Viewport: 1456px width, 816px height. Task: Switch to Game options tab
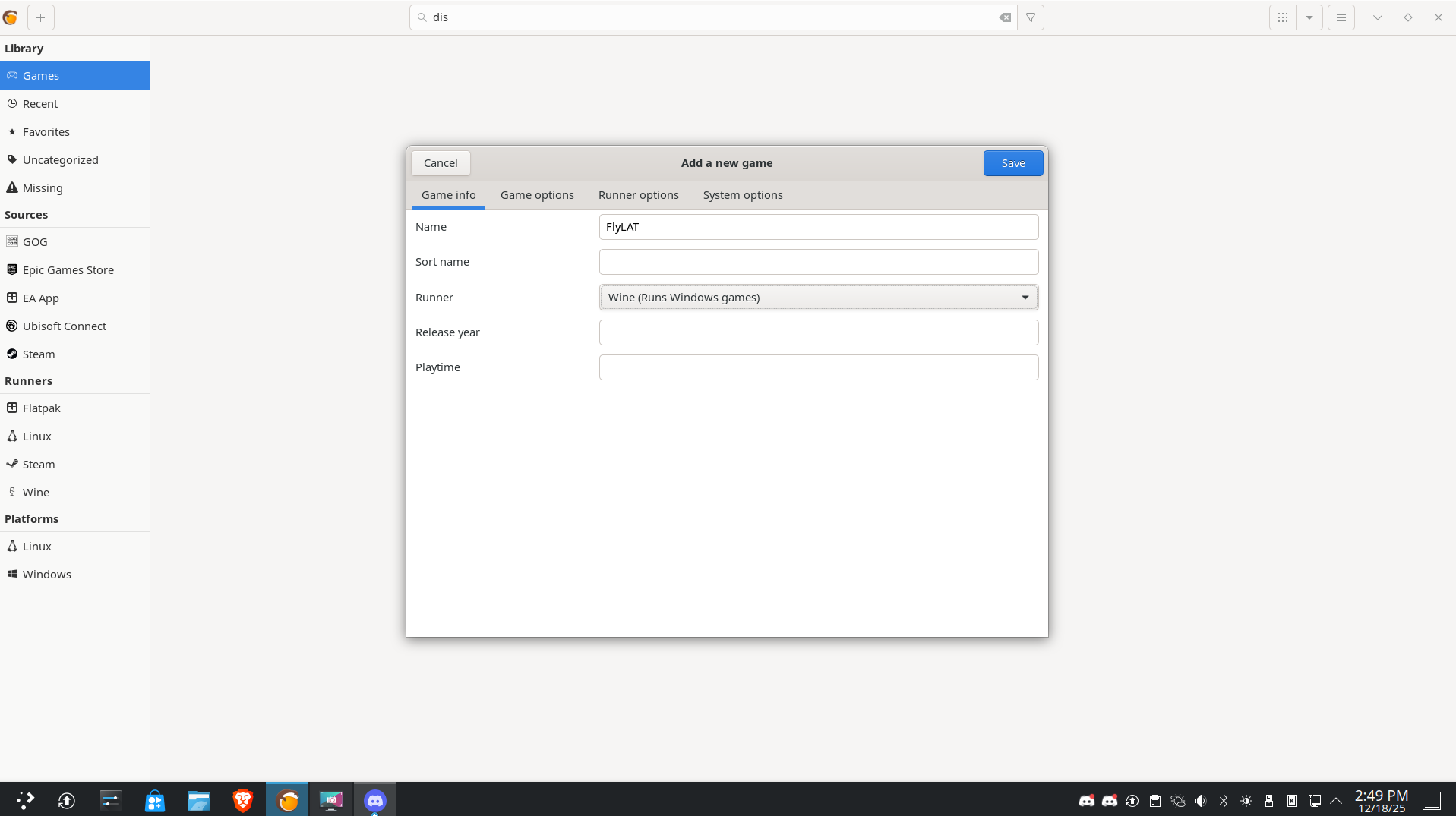pyautogui.click(x=537, y=195)
